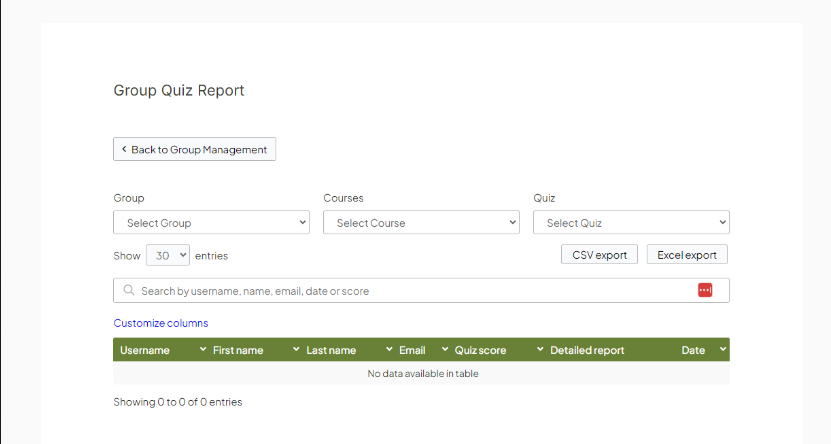Click the sort arrow for First name column
The image size is (831, 444).
coord(296,350)
